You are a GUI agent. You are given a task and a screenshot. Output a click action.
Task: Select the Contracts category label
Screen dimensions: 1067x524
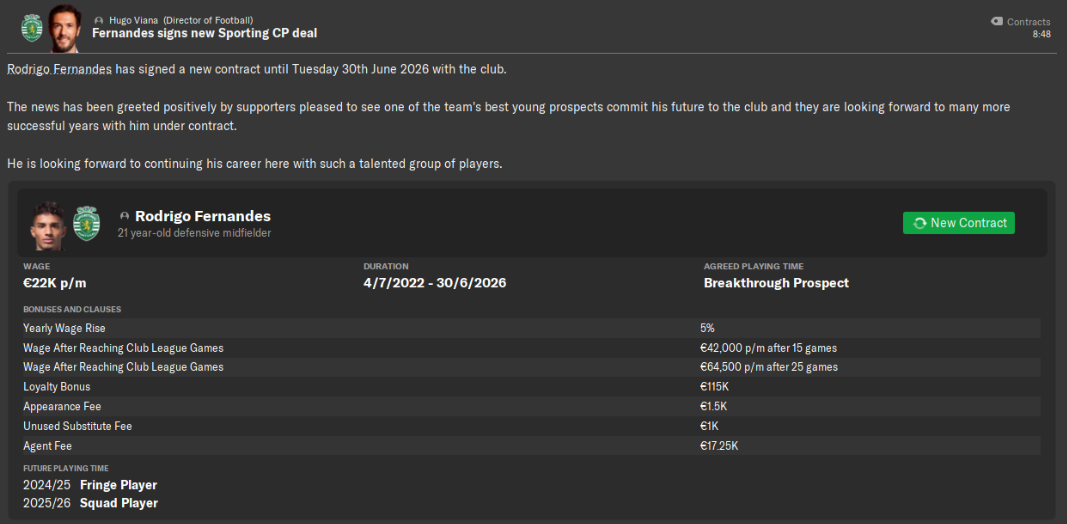(1028, 22)
